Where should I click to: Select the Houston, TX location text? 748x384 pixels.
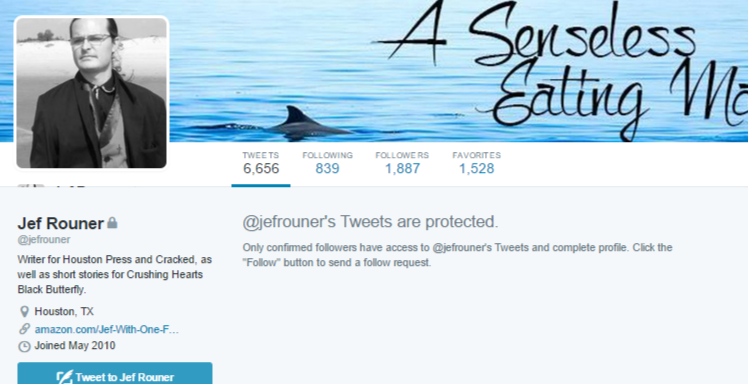[64, 311]
